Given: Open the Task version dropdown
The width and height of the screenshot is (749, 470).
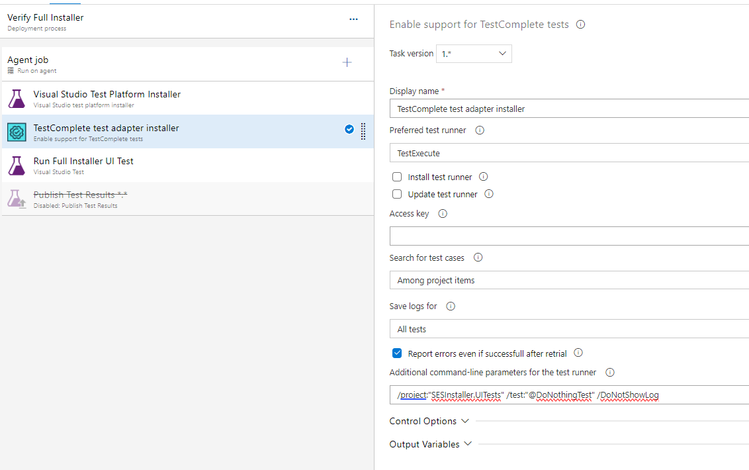Looking at the screenshot, I should pyautogui.click(x=474, y=53).
